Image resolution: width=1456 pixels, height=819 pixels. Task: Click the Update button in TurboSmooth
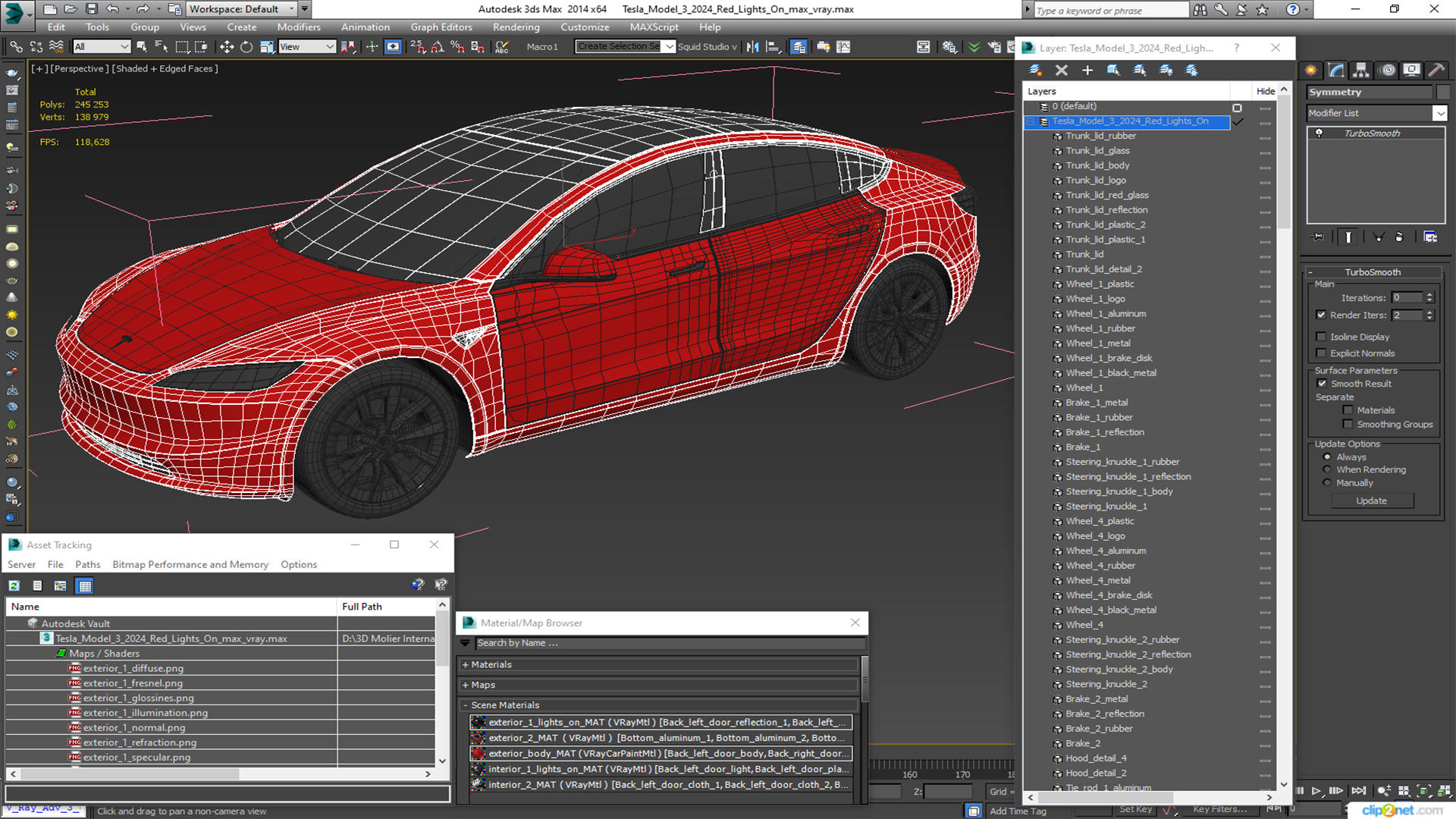point(1371,501)
